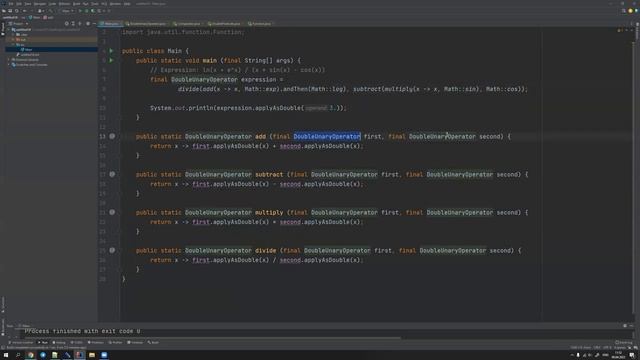Open the Navigate menu

(40, 4)
